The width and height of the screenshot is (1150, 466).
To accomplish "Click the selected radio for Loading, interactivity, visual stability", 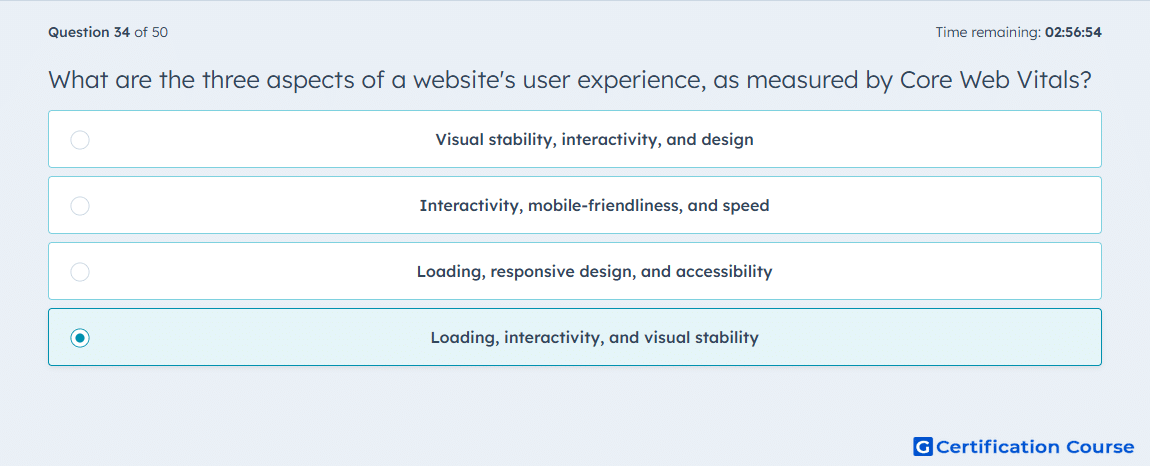I will point(80,338).
